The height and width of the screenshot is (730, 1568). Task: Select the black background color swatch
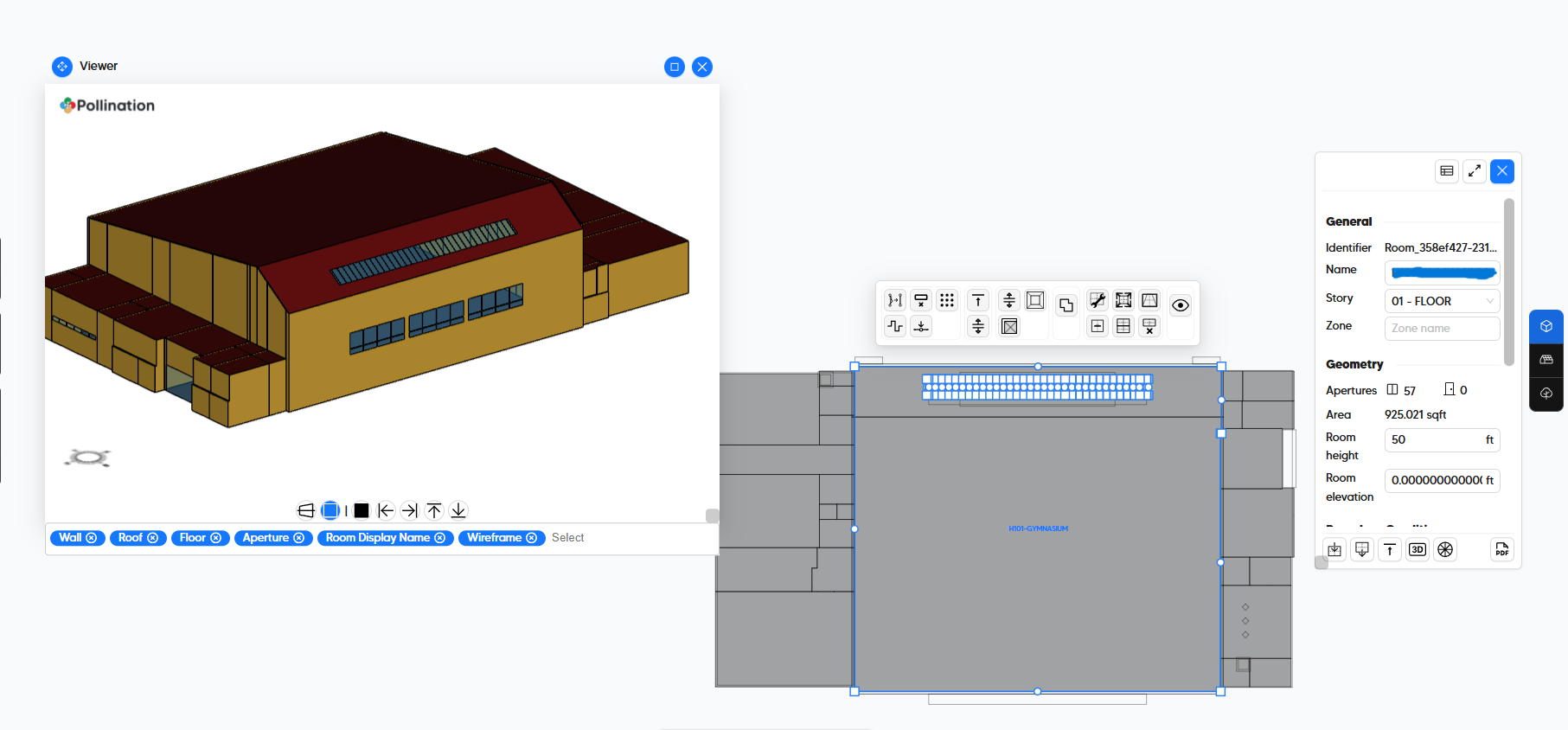362,511
